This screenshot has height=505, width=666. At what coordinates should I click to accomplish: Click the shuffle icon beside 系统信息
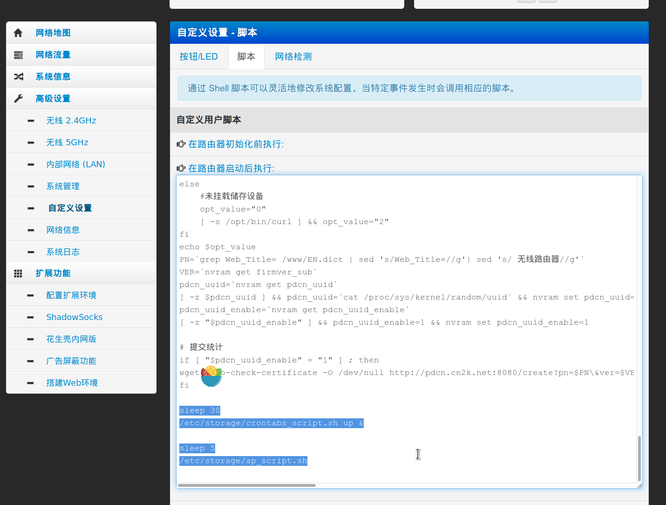(18, 77)
